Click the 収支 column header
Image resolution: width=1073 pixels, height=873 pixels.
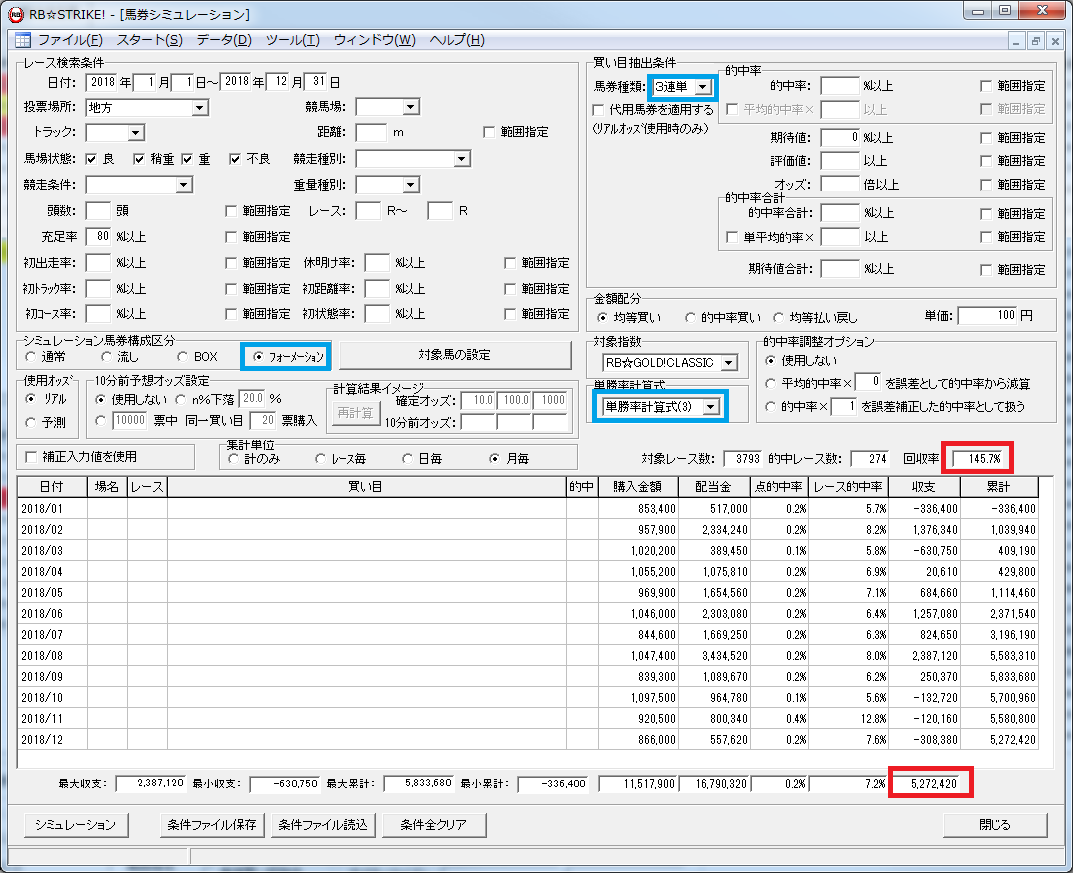(x=923, y=487)
